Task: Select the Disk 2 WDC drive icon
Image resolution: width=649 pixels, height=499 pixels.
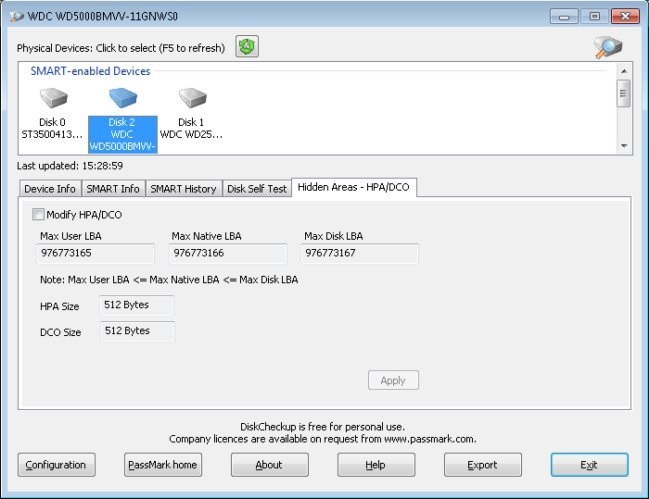Action: point(123,98)
